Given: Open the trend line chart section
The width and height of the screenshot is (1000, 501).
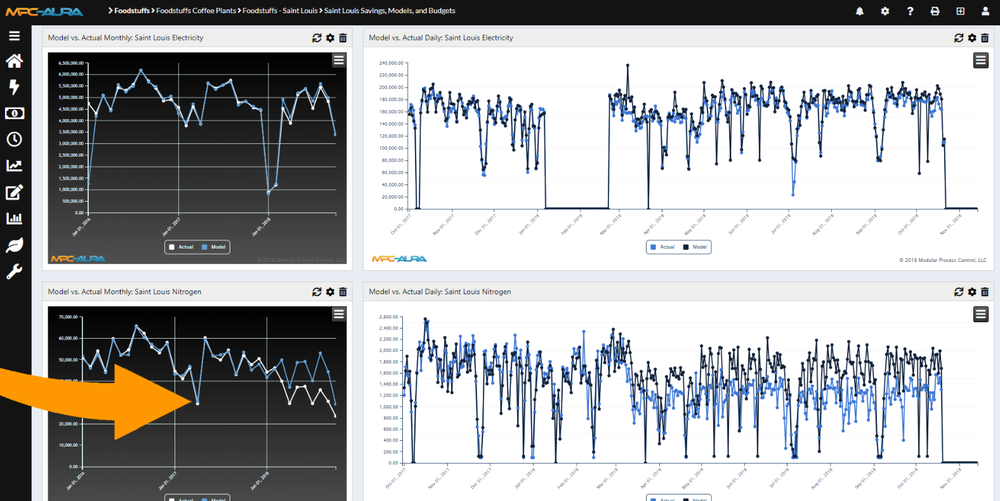Looking at the screenshot, I should pos(14,166).
